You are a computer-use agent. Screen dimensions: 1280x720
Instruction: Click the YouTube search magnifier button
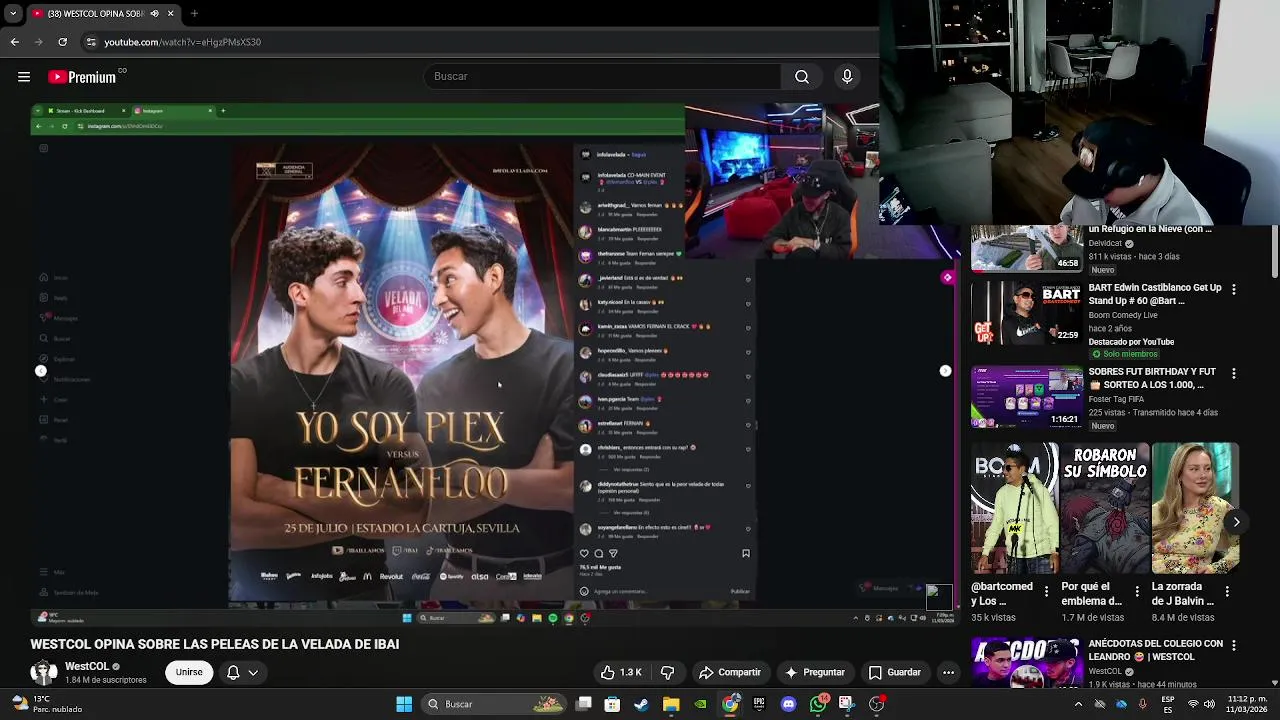tap(802, 77)
